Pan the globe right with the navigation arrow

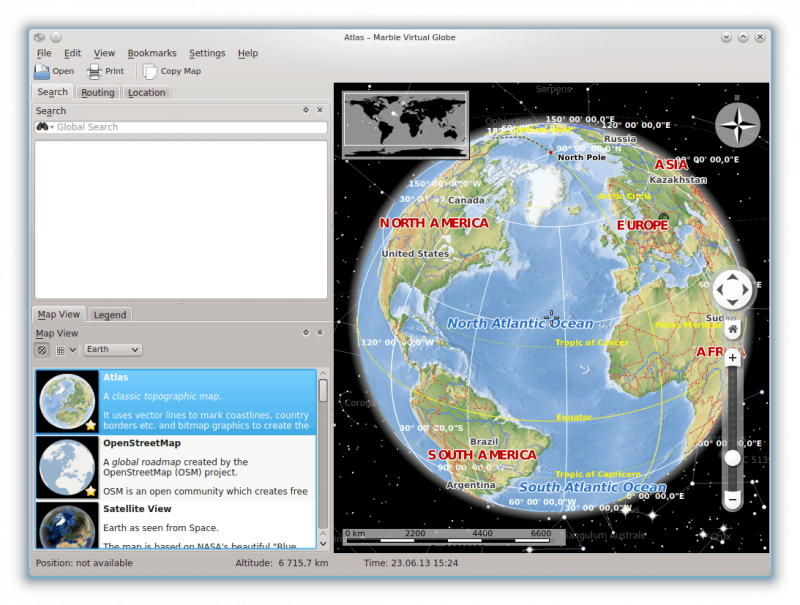[x=745, y=290]
